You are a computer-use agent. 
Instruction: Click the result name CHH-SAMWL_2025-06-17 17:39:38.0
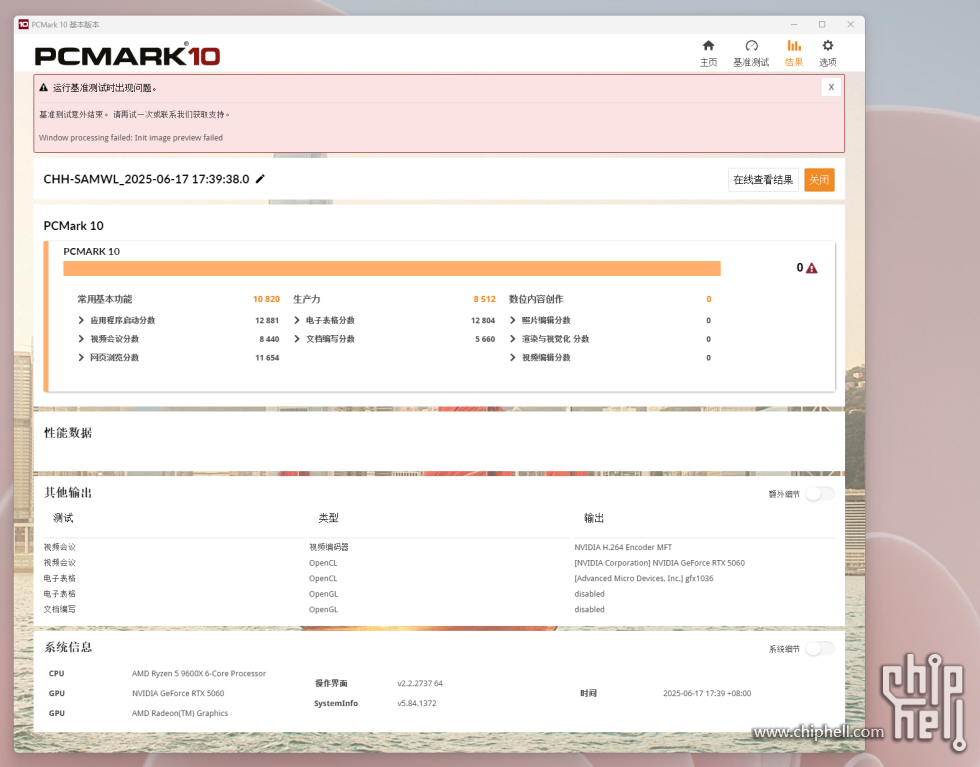(146, 179)
